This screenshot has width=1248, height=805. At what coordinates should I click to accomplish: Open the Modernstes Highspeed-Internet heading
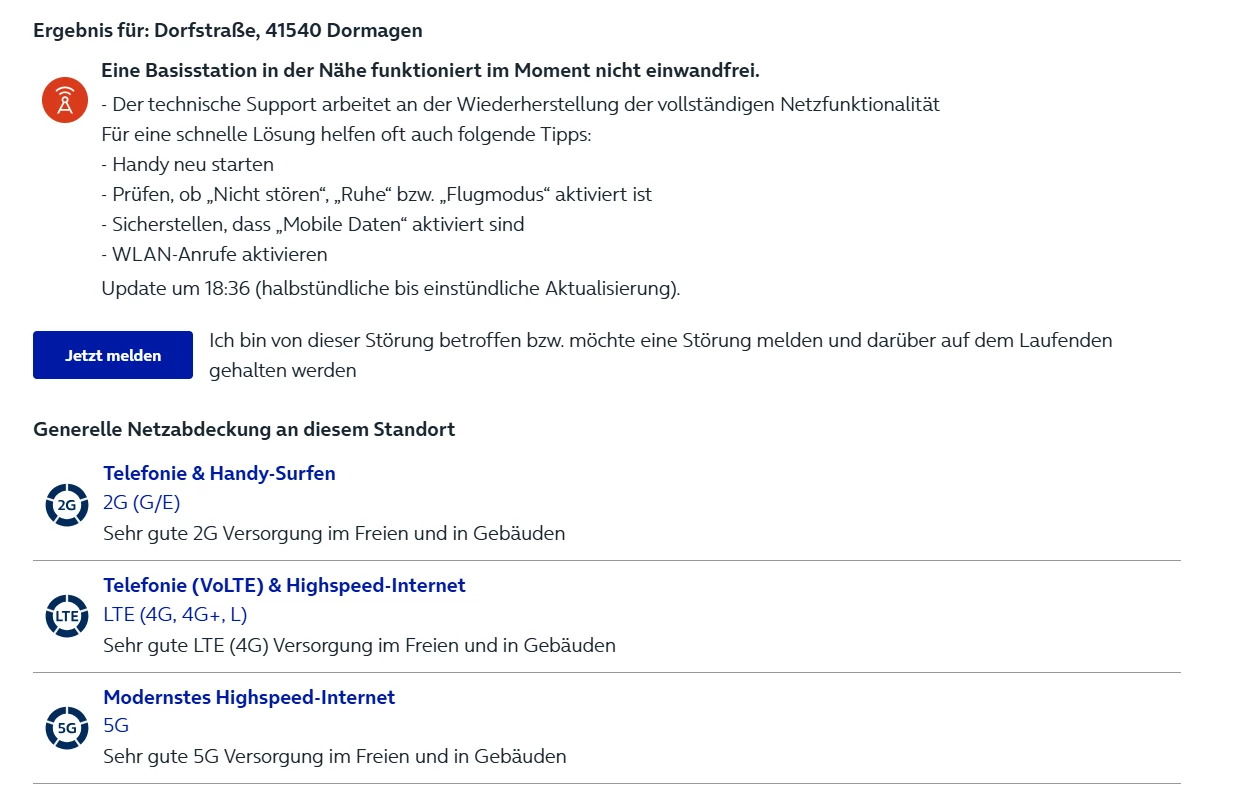click(x=249, y=697)
